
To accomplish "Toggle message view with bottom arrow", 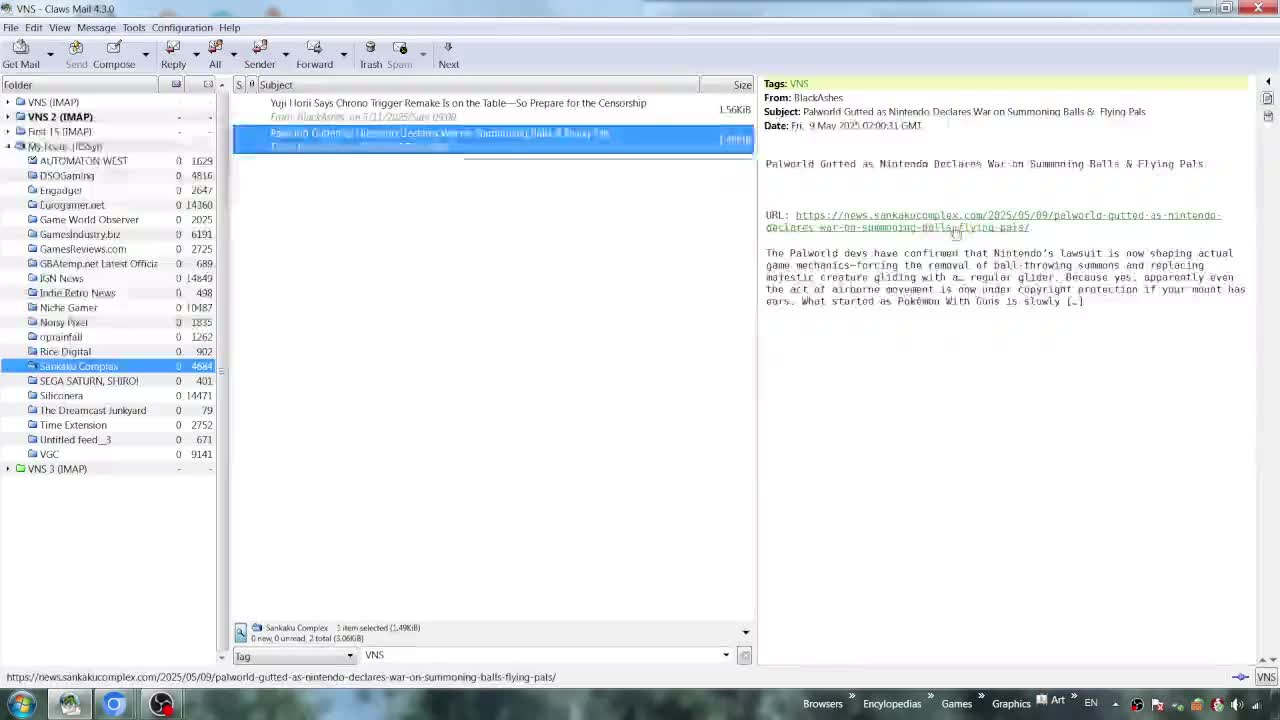I will 745,632.
